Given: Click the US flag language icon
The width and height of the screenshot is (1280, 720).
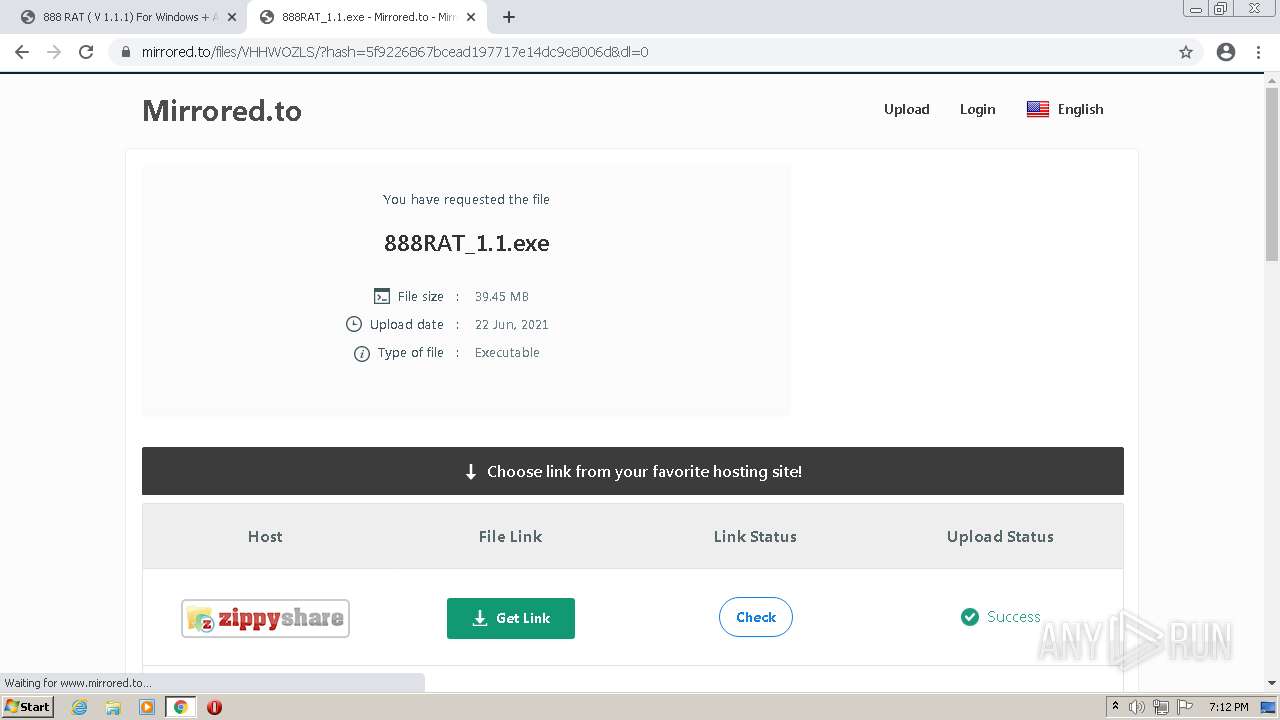Looking at the screenshot, I should tap(1038, 109).
